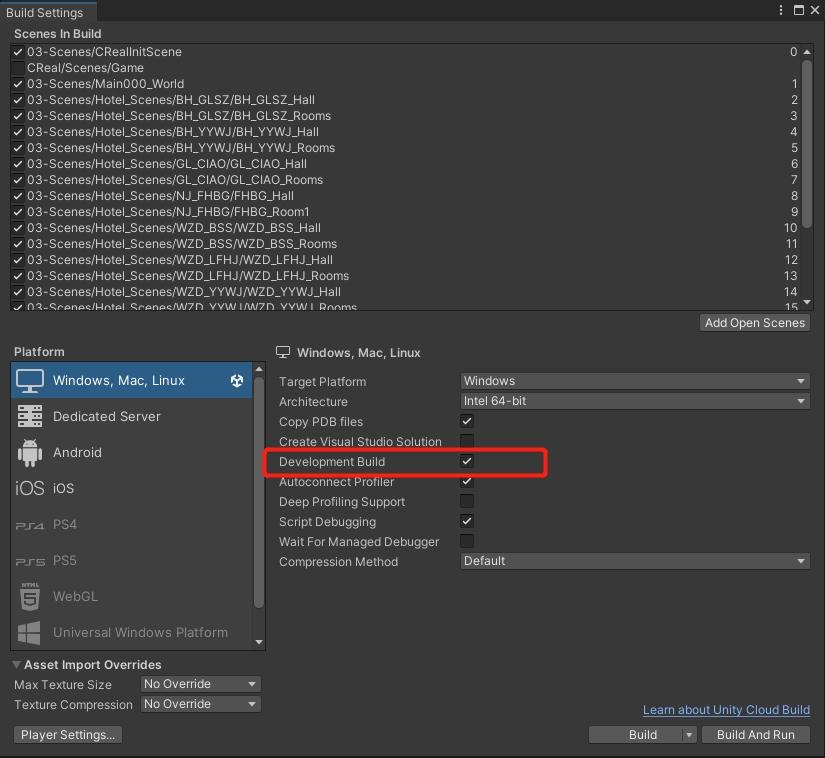Image resolution: width=825 pixels, height=758 pixels.
Task: Uncheck the BH_GLSZ_Hall scene checkbox
Action: pos(18,100)
